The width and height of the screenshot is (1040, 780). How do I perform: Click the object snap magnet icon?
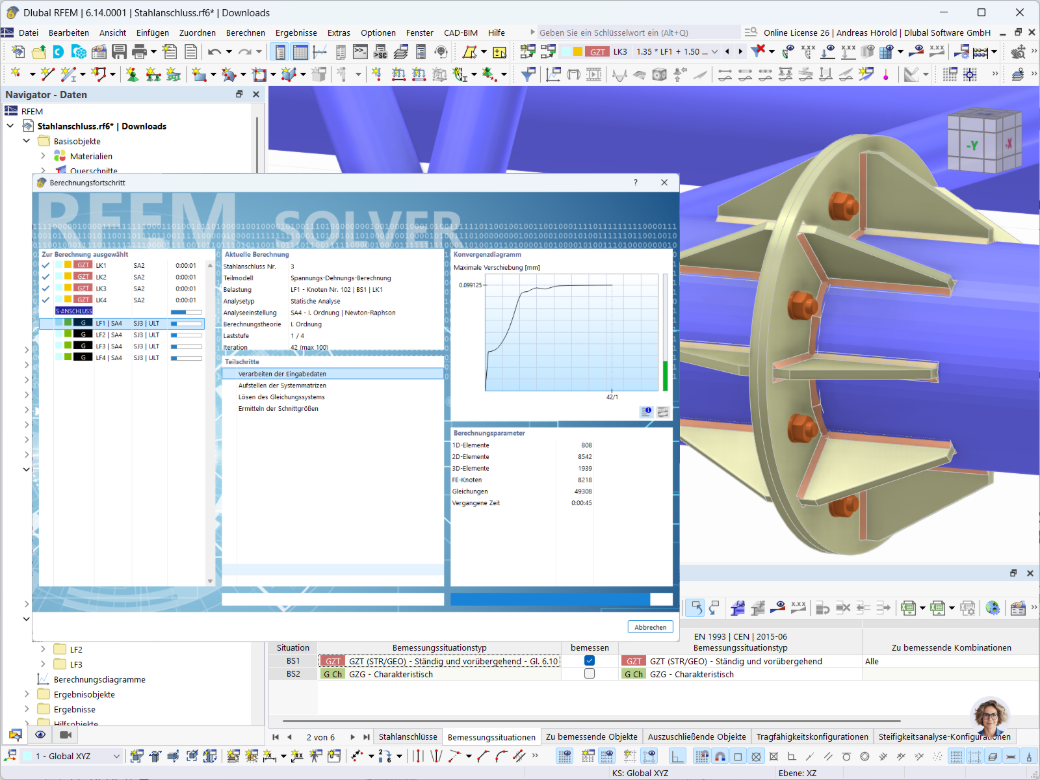tap(720, 755)
